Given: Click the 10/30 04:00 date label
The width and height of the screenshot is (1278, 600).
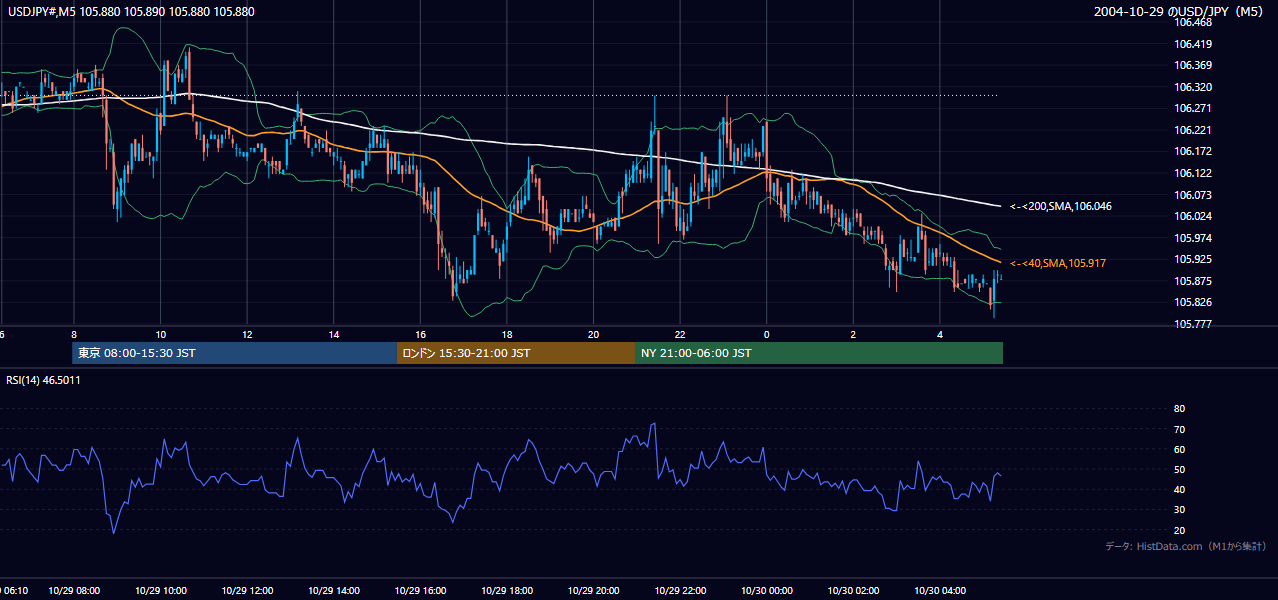Looking at the screenshot, I should click(938, 590).
